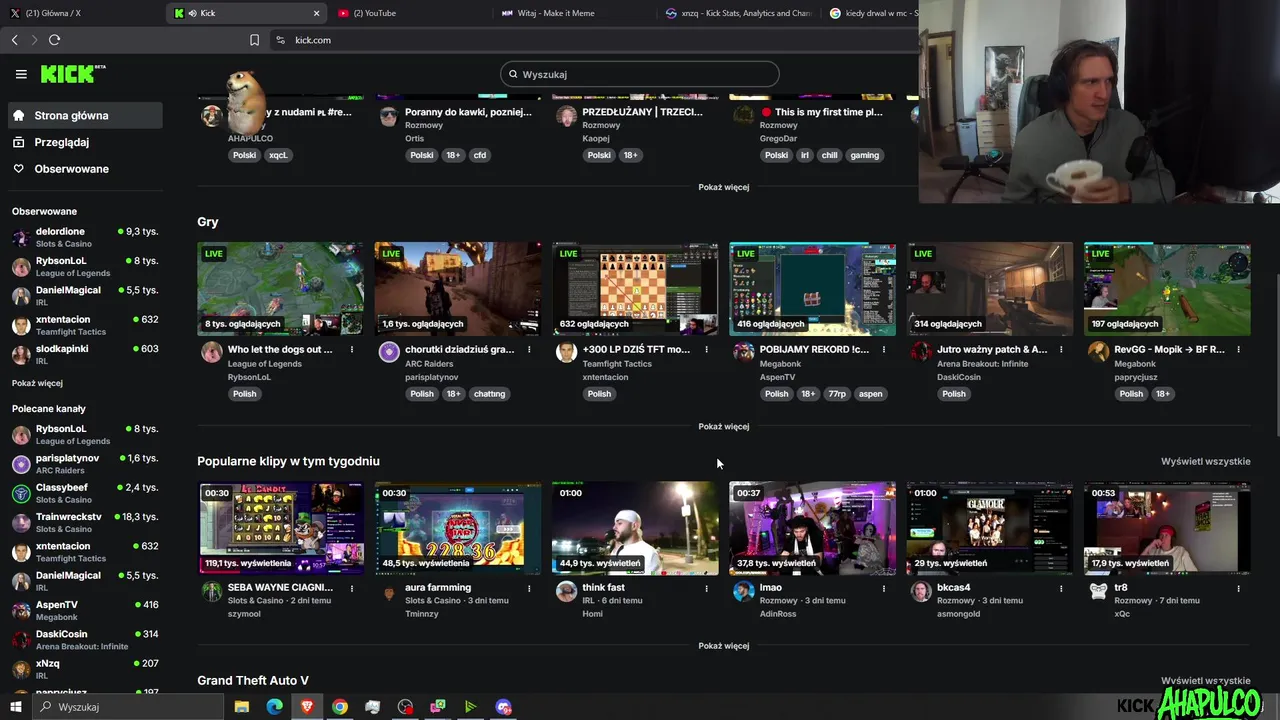This screenshot has height=720, width=1280.
Task: Play the think fast clip thumbnail
Action: tap(635, 528)
